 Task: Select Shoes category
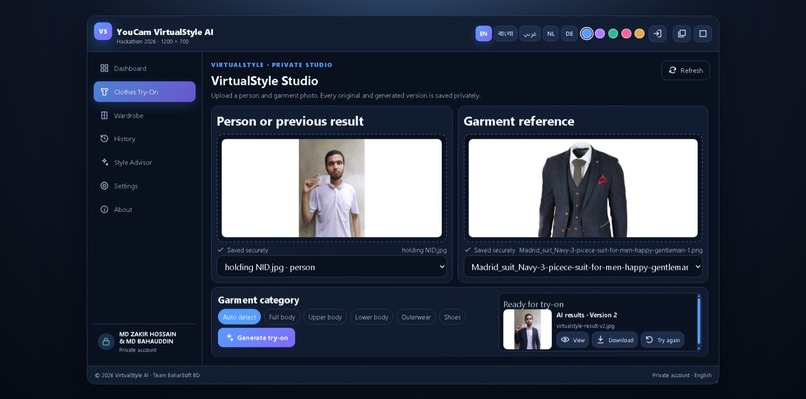click(452, 317)
